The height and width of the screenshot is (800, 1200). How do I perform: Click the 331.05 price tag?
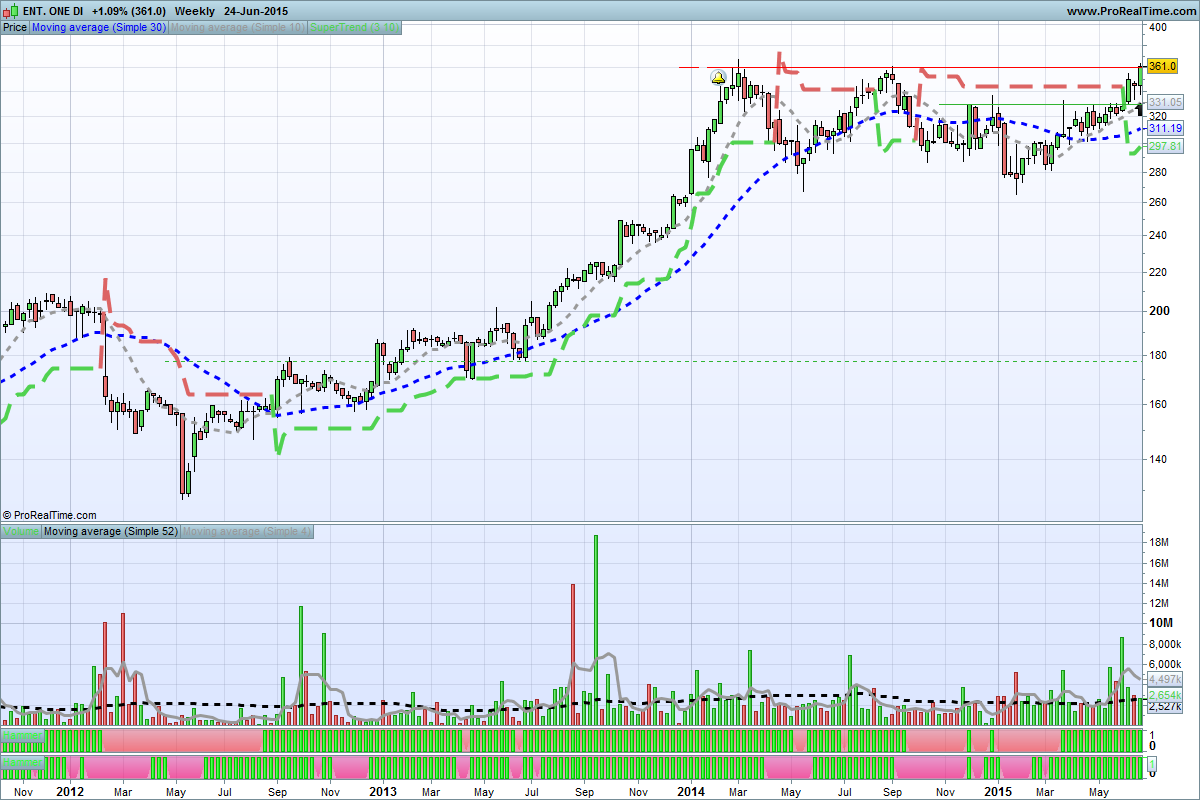tap(1165, 102)
